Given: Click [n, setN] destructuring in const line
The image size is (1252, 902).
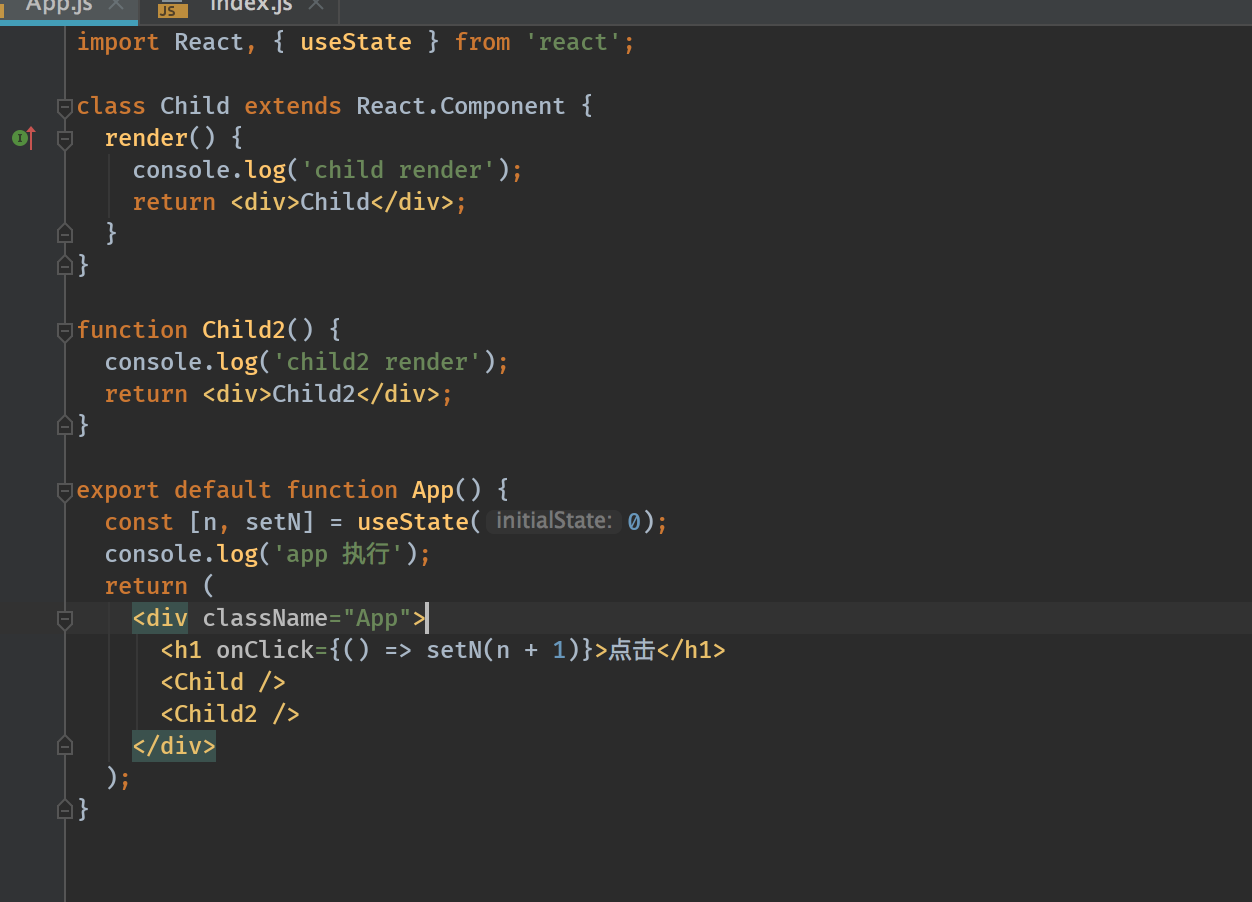Looking at the screenshot, I should (x=251, y=522).
